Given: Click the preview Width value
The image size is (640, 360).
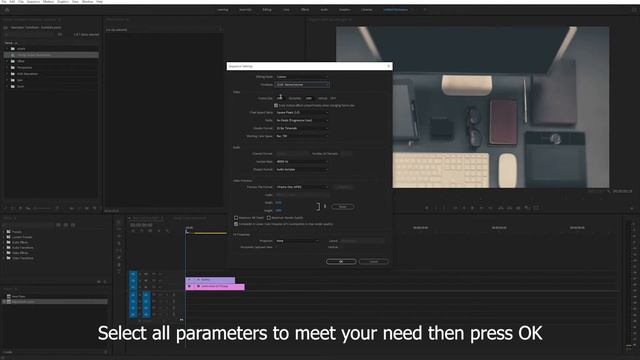Looking at the screenshot, I should [279, 203].
